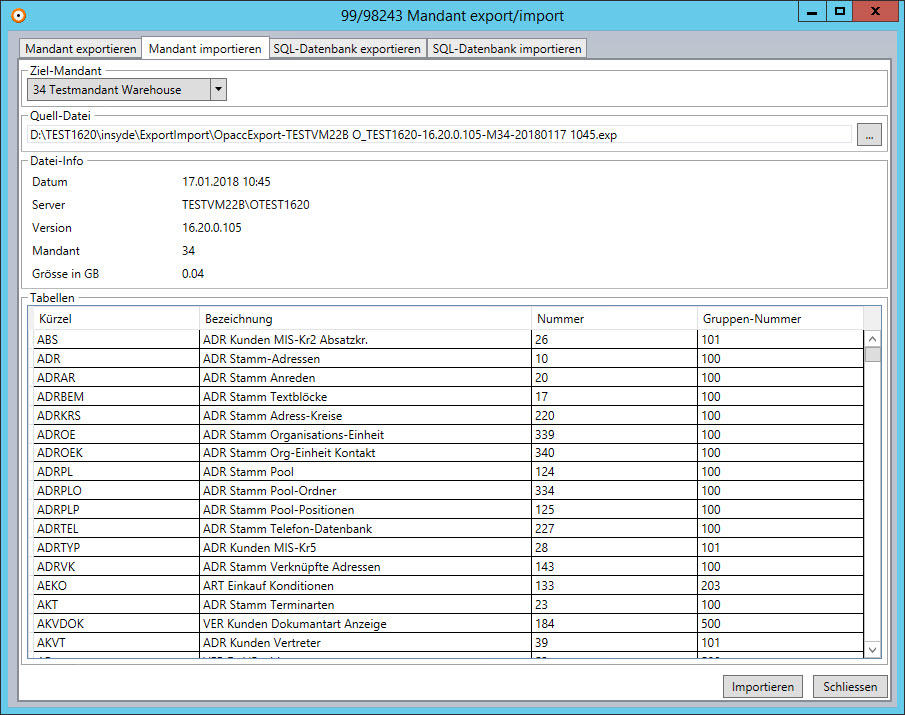Click Nummer value 339

545,435
